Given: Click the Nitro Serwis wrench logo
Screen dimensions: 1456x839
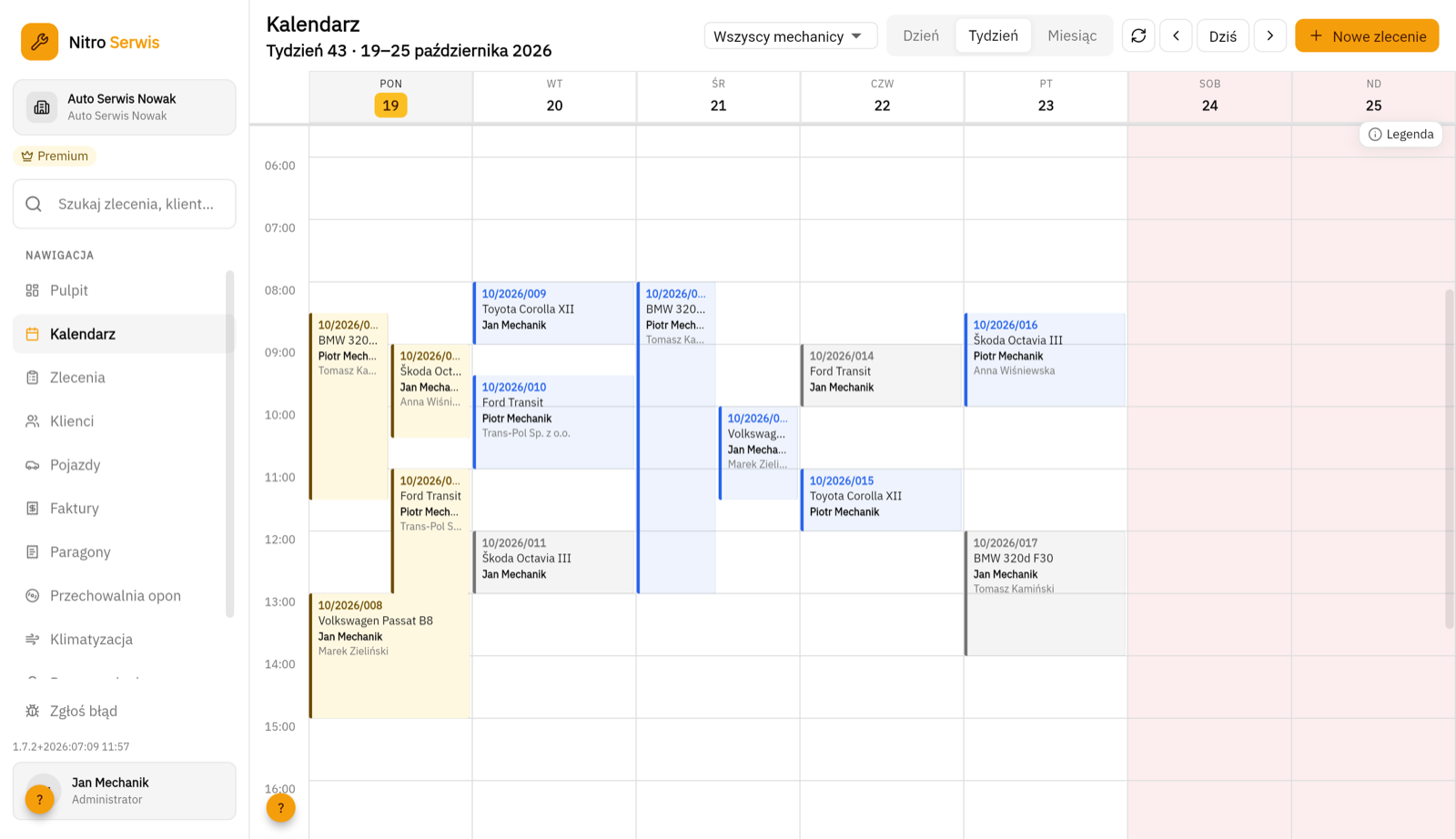Looking at the screenshot, I should [40, 42].
